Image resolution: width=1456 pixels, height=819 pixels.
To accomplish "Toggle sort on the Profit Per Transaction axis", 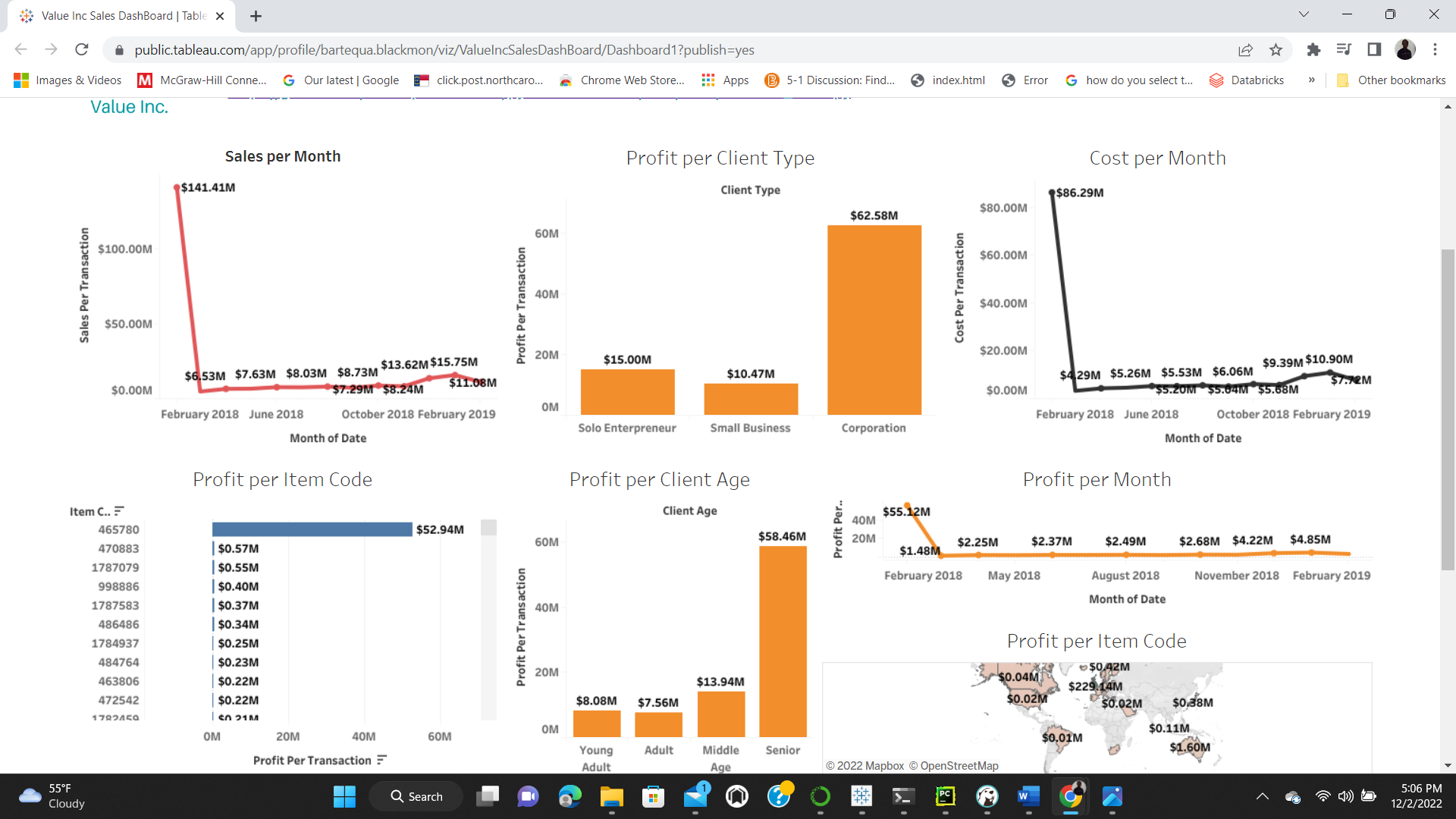I will pos(381,759).
